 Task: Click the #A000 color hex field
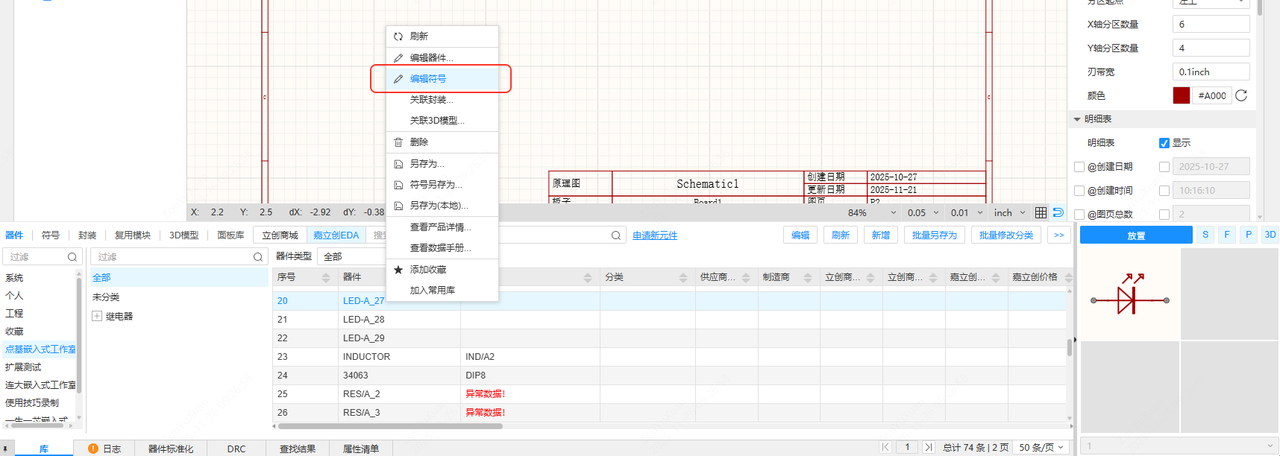[1212, 96]
